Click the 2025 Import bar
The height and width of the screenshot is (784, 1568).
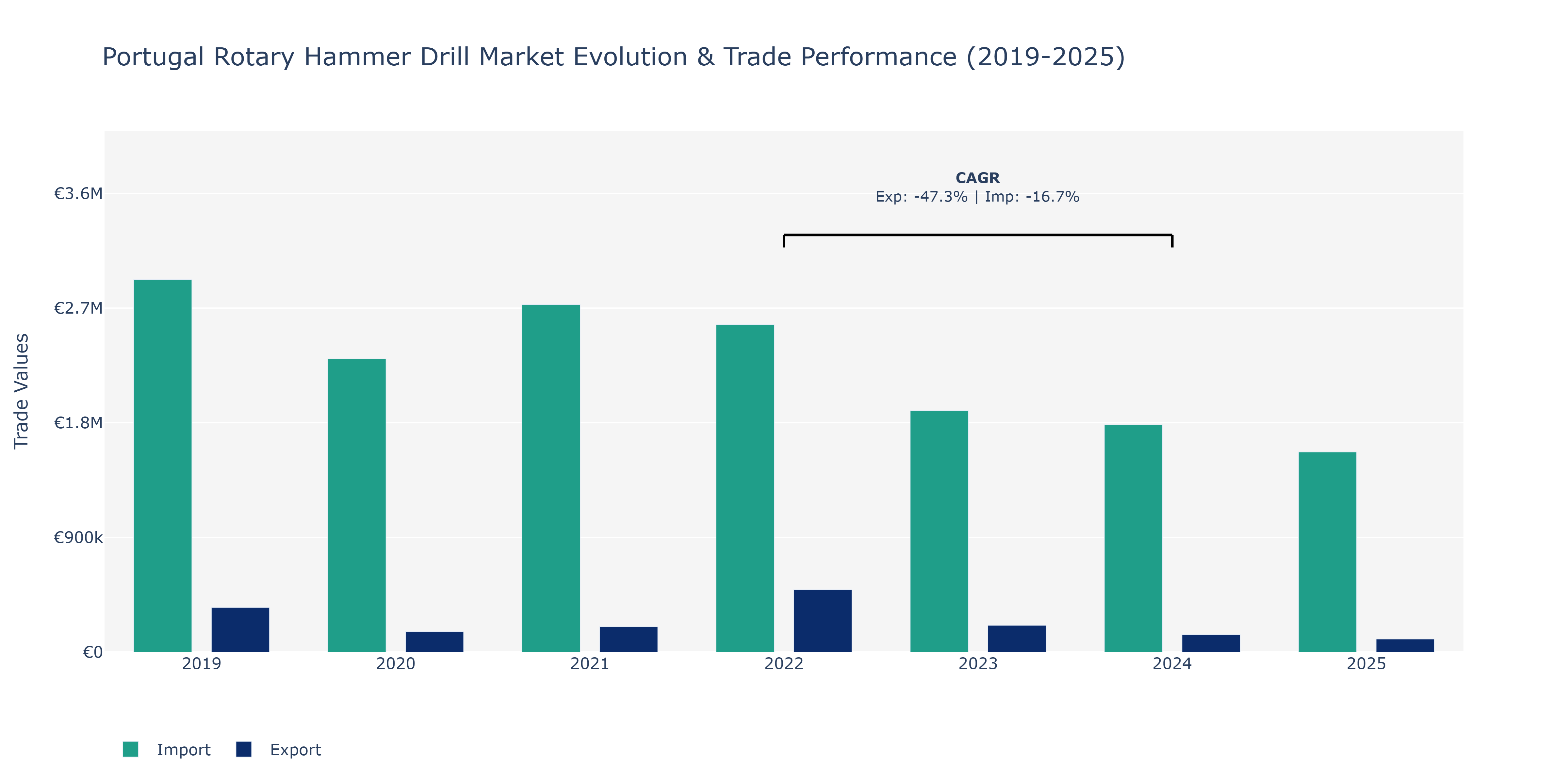[1328, 551]
